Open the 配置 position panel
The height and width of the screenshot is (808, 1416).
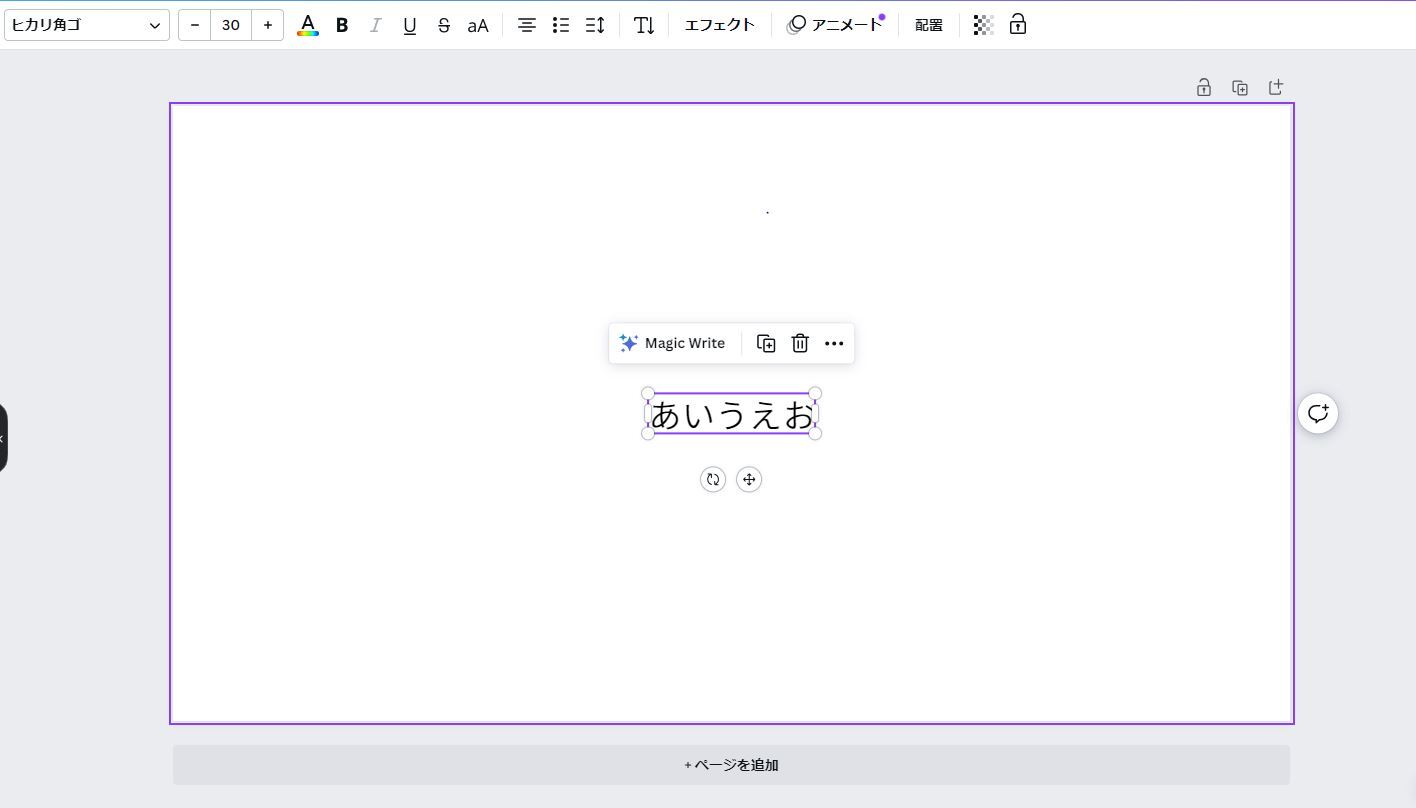coord(929,25)
